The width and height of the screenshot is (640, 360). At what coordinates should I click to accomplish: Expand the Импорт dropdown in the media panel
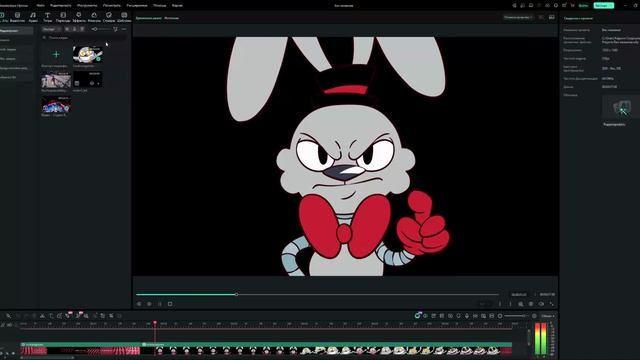tap(52, 29)
